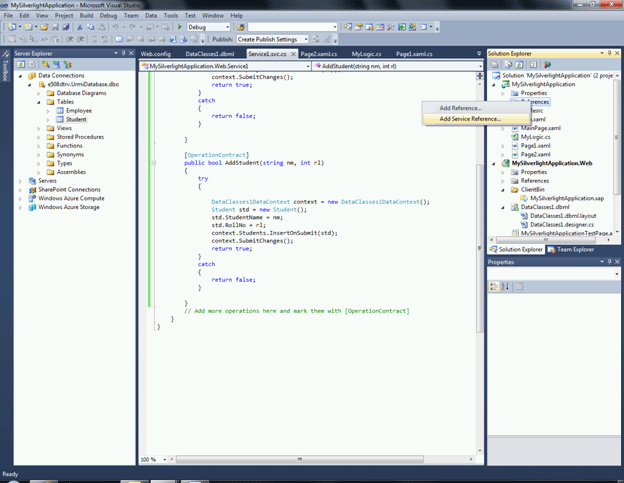Undo the last edit via toolbar

coord(115,27)
